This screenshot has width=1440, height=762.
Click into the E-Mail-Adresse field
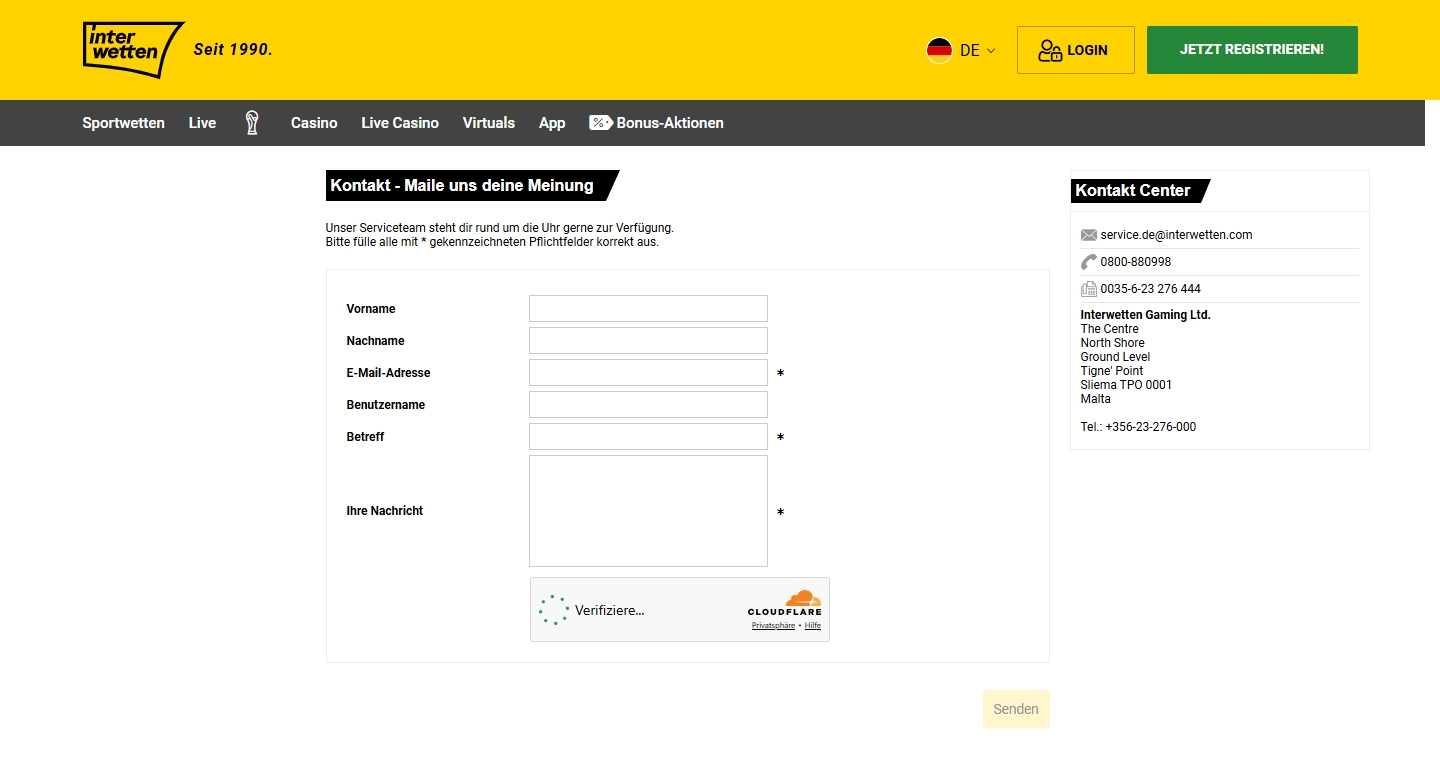click(x=648, y=372)
